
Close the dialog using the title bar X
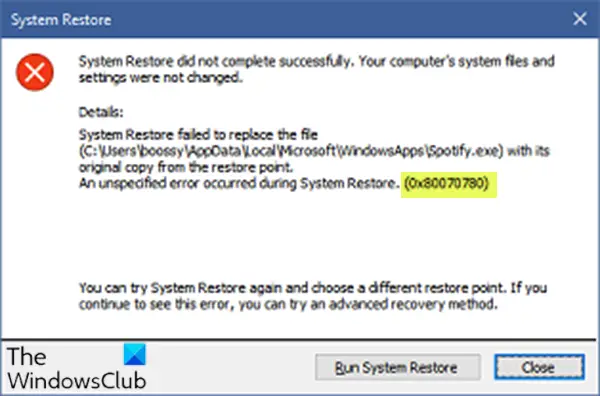pyautogui.click(x=580, y=19)
